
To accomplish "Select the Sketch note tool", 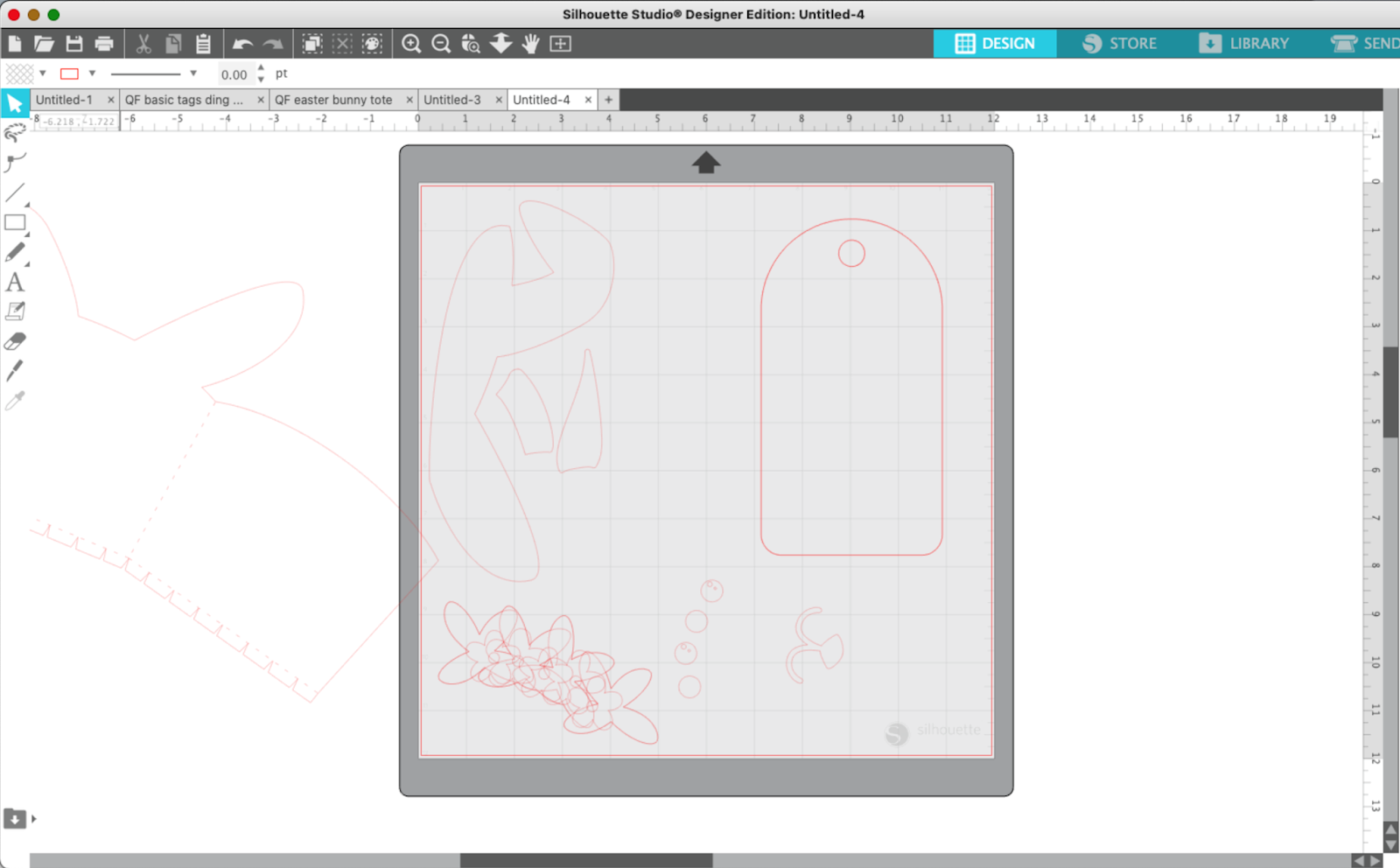I will (15, 311).
